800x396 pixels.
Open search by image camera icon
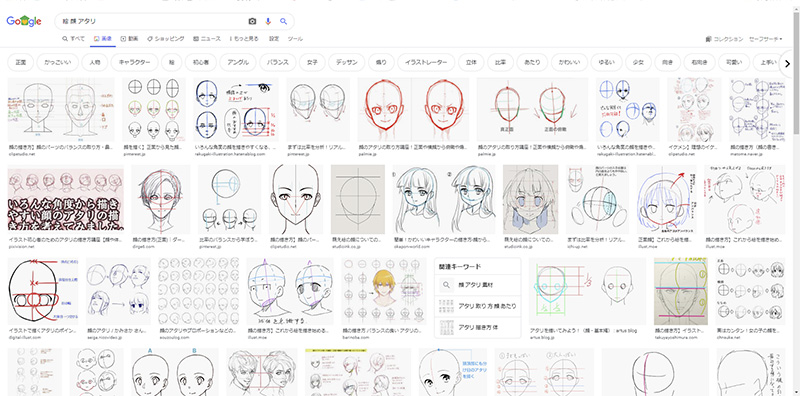[252, 21]
